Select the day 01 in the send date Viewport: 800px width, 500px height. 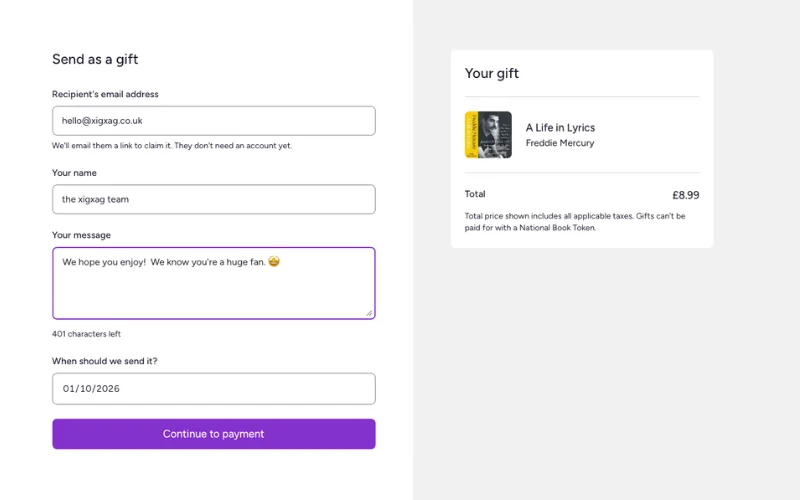(x=68, y=389)
